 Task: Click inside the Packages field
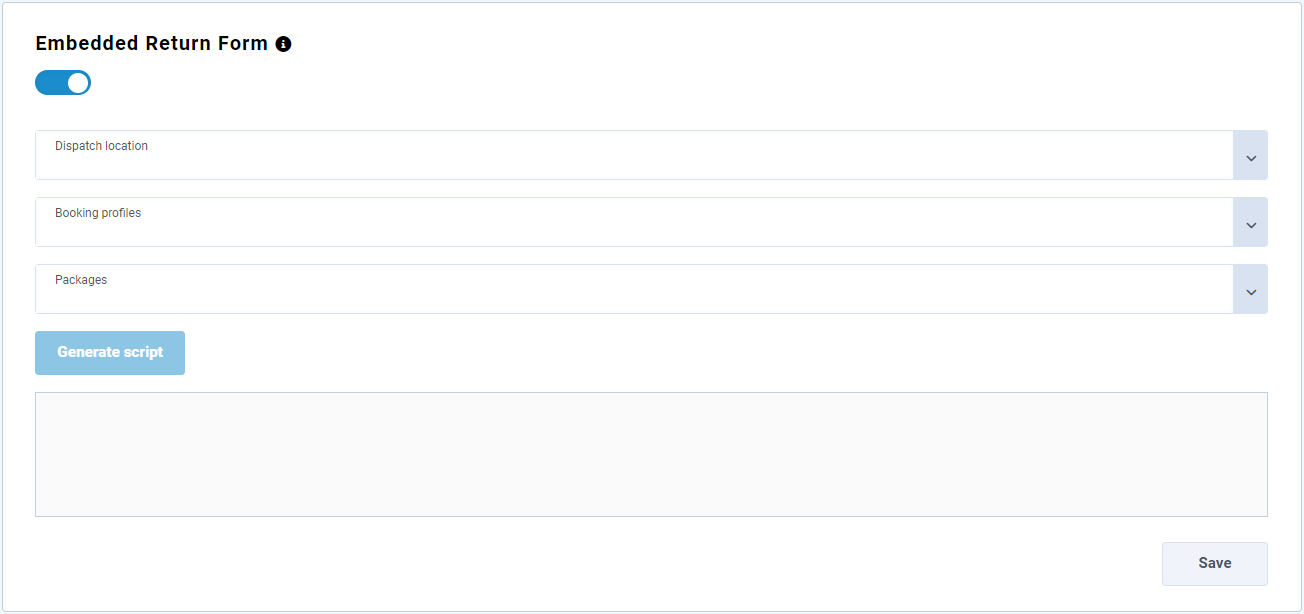[634, 289]
